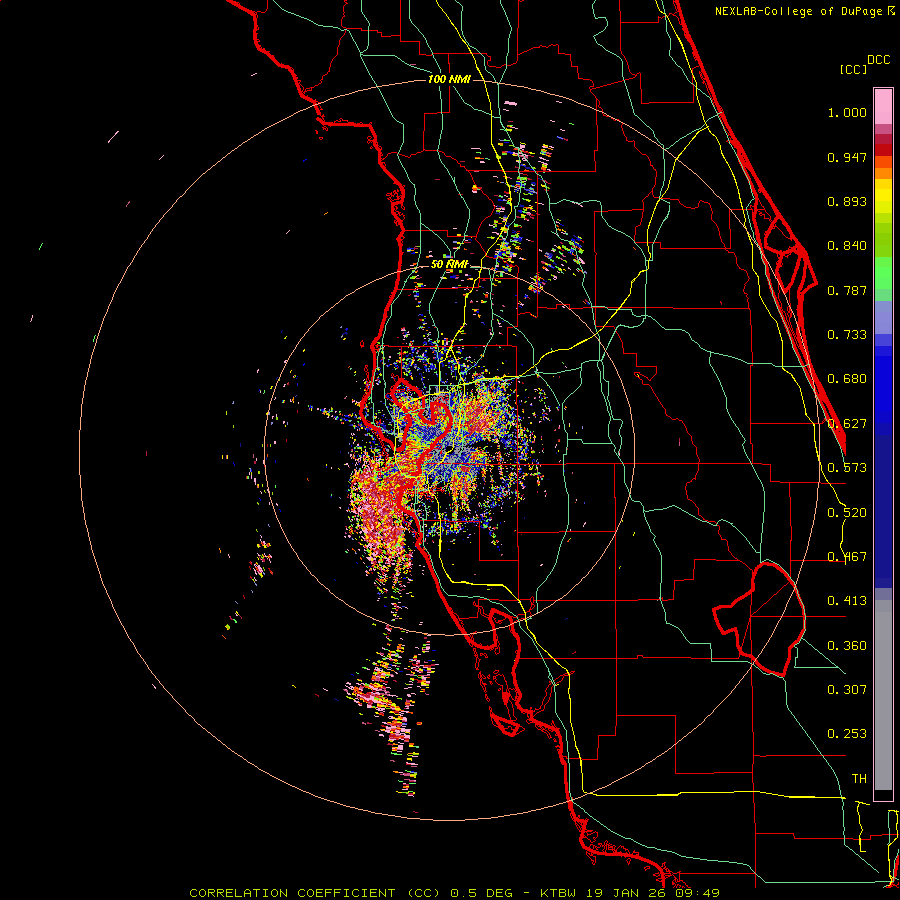Click the DCC label above the color bar

pos(879,59)
